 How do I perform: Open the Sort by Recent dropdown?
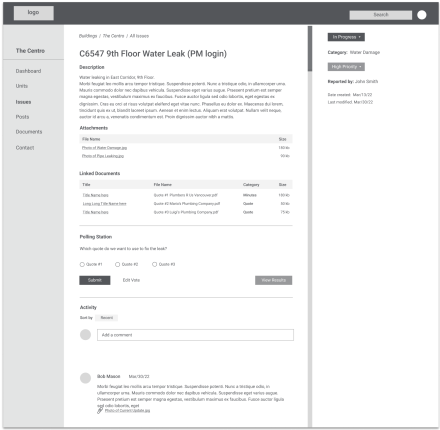click(x=107, y=318)
